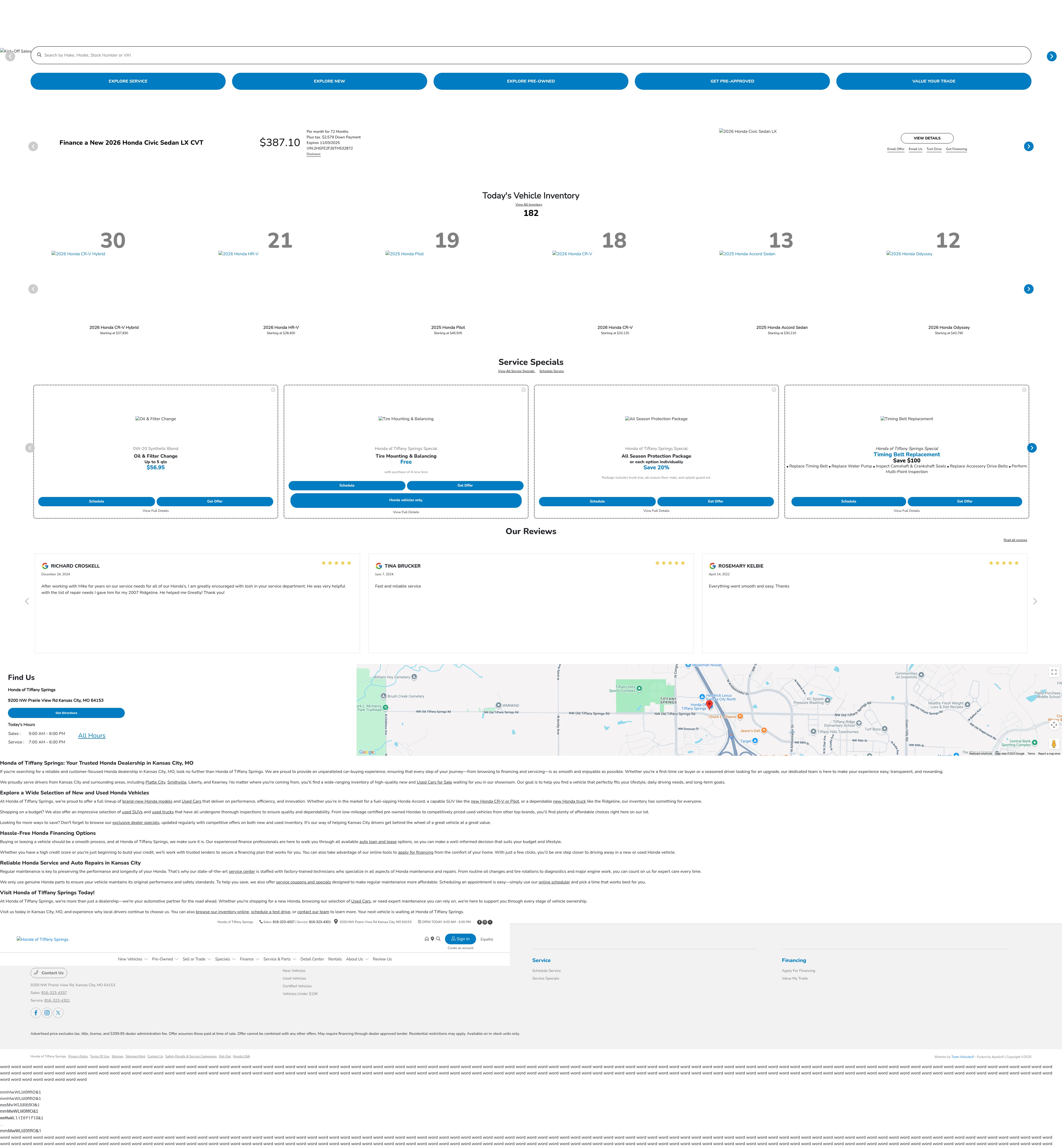Image resolution: width=1062 pixels, height=1148 pixels.
Task: Open the Instagram icon in the footer contact section
Action: tap(47, 1013)
